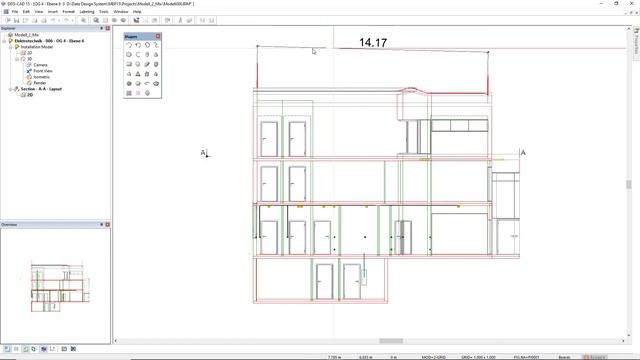This screenshot has height=360, width=640.
Task: Select 2D under Section A-A Layout
Action: (x=29, y=95)
